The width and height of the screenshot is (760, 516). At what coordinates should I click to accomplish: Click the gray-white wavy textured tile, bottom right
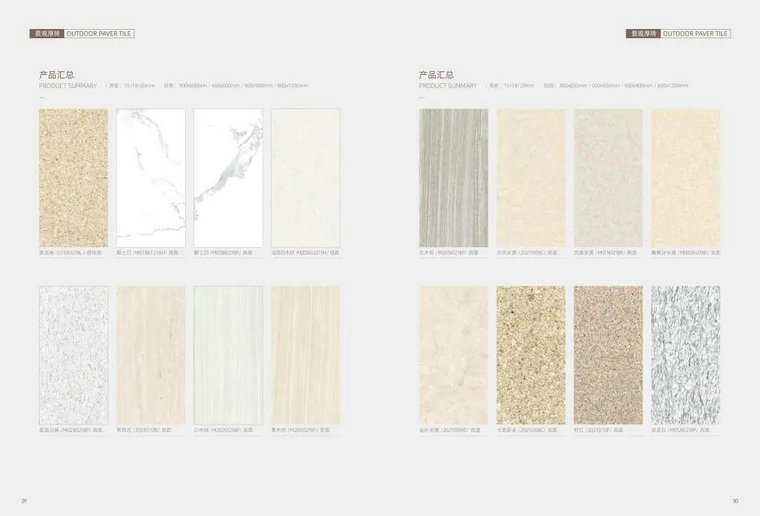tap(685, 355)
